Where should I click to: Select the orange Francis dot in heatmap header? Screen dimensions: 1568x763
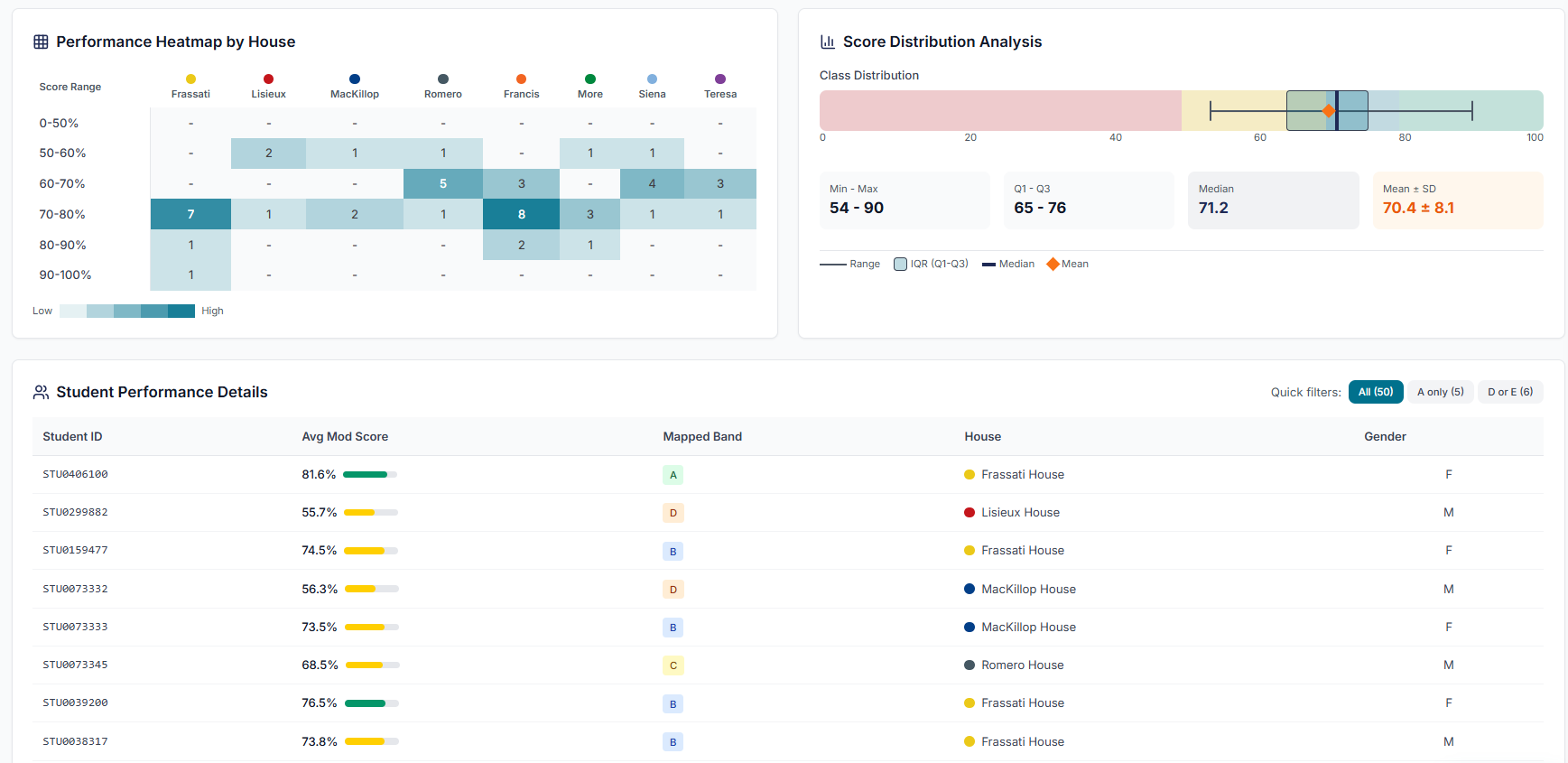pyautogui.click(x=521, y=79)
